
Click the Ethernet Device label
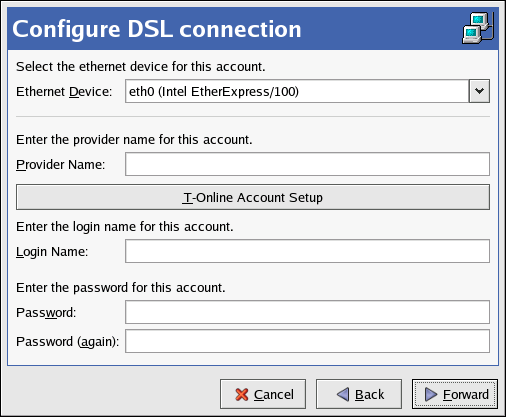tap(64, 92)
